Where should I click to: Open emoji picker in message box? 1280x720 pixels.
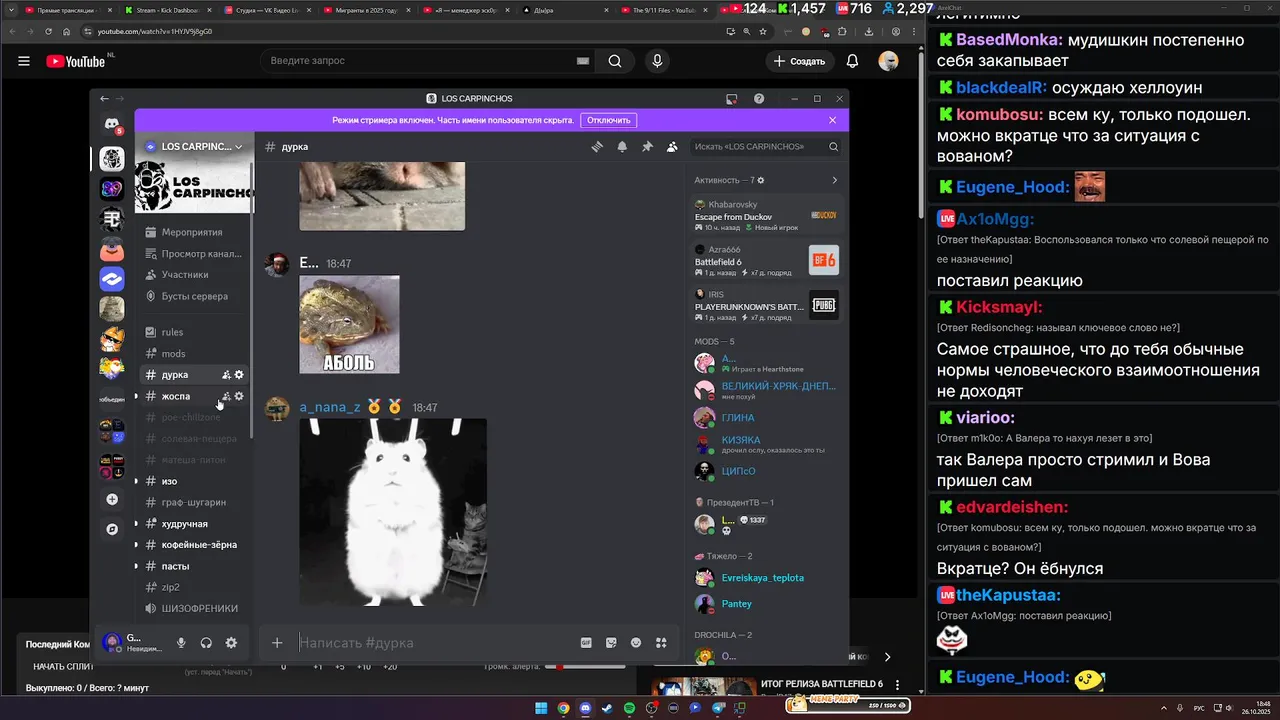click(636, 643)
